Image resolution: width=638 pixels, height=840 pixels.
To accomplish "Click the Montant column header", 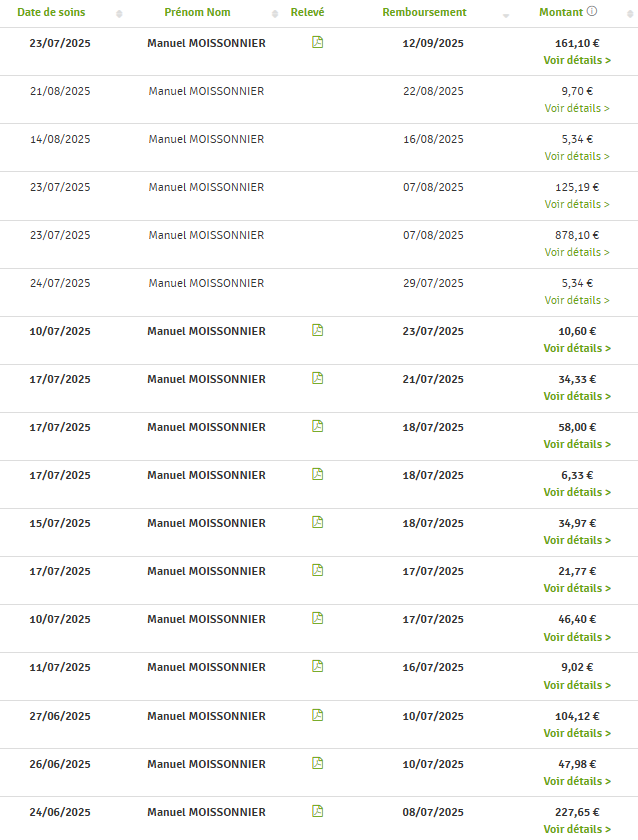I will coord(561,12).
